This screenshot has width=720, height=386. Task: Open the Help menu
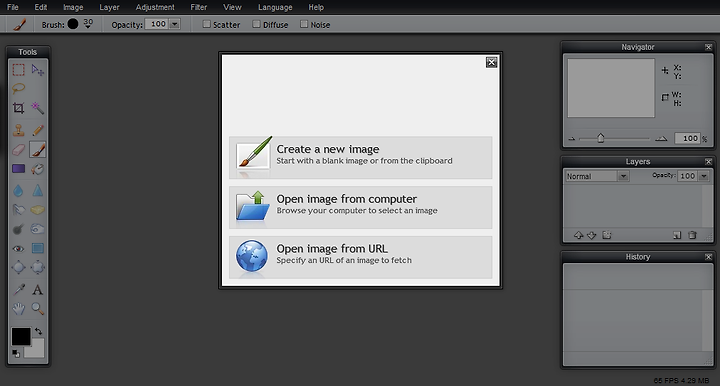click(316, 7)
